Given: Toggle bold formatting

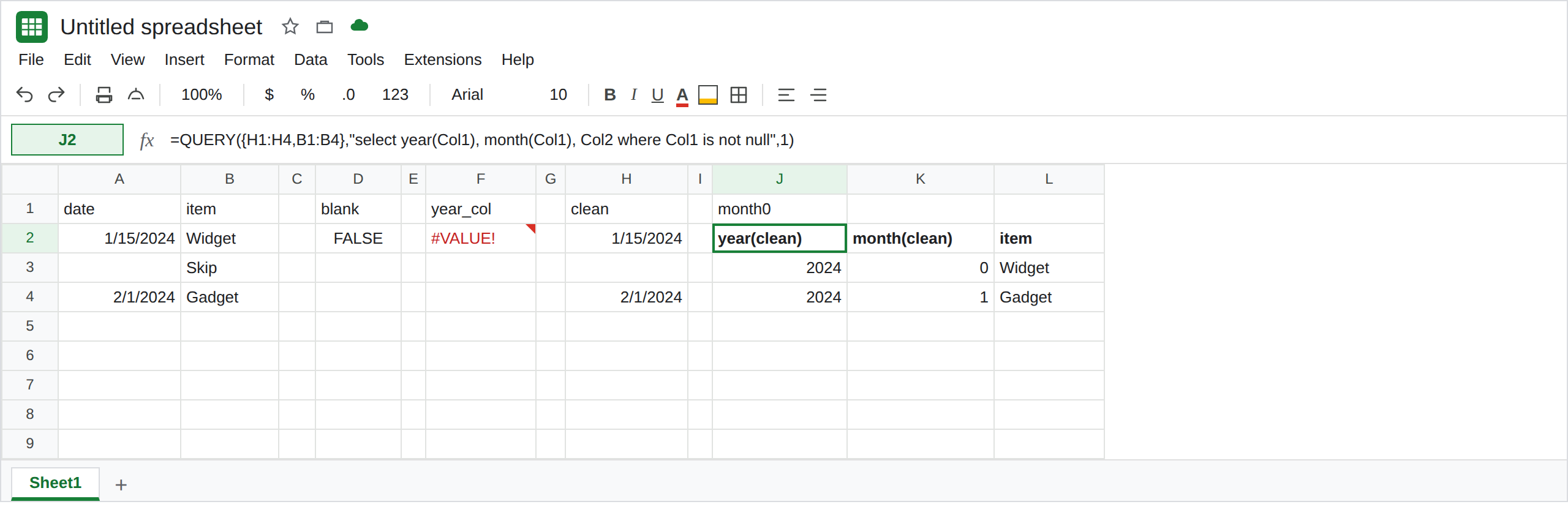Looking at the screenshot, I should click(x=609, y=95).
